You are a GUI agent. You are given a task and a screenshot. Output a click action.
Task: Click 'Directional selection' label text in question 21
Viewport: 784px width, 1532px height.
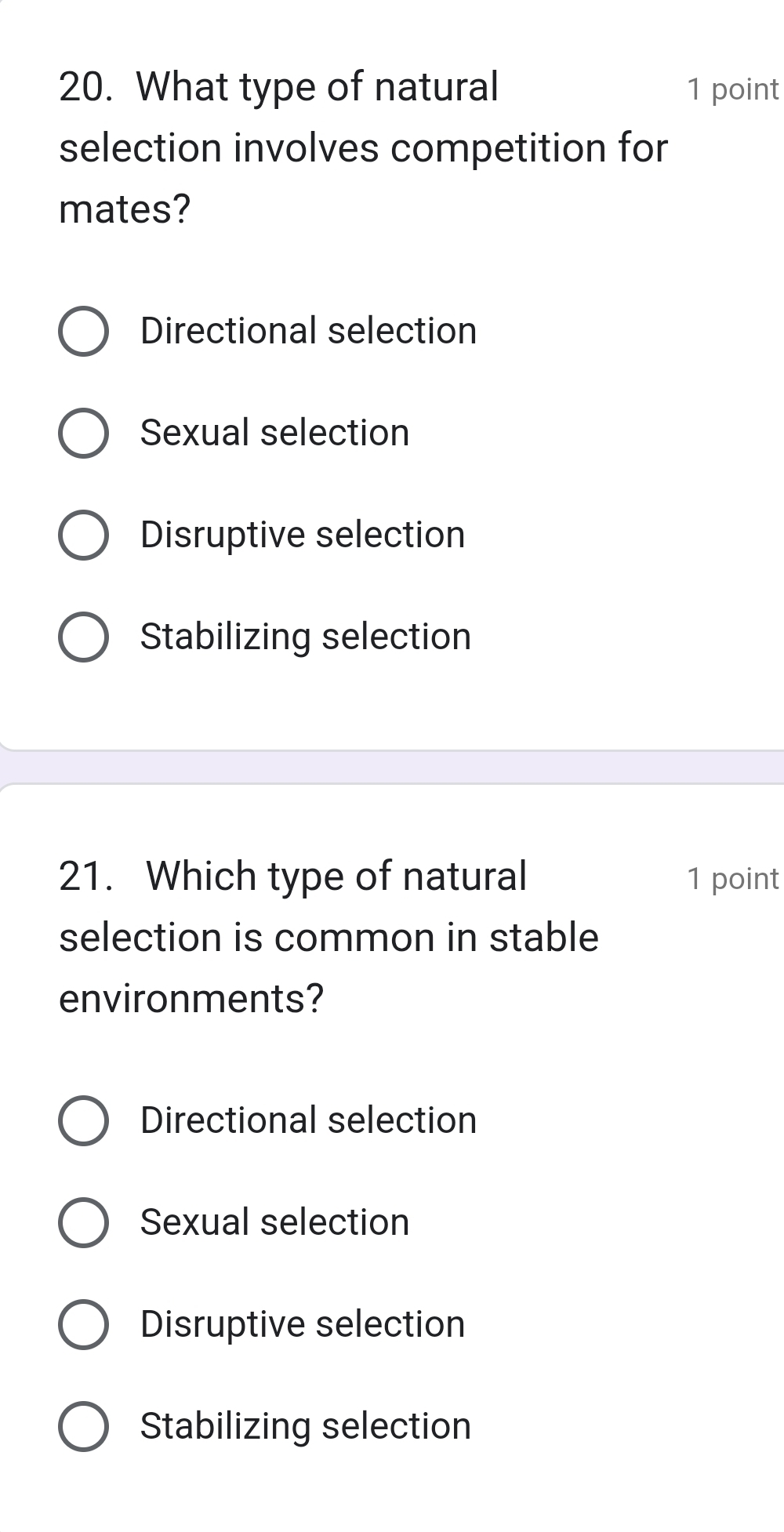pos(308,1120)
